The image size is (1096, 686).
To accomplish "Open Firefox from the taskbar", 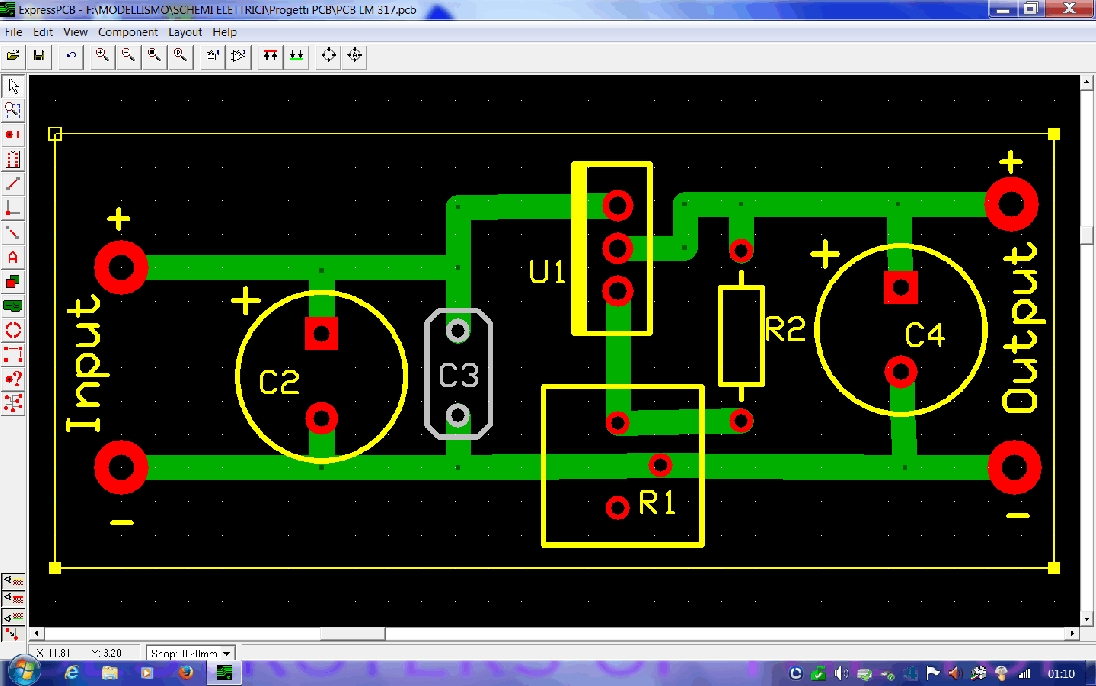I will tap(186, 673).
